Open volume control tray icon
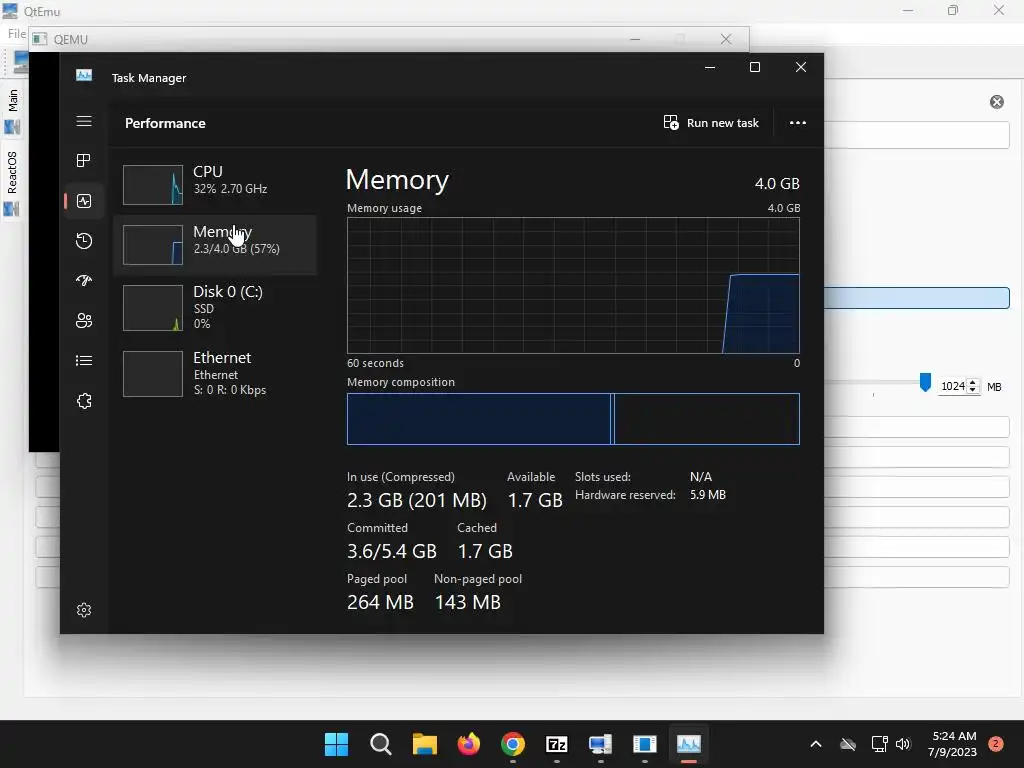The width and height of the screenshot is (1024, 768). 903,744
